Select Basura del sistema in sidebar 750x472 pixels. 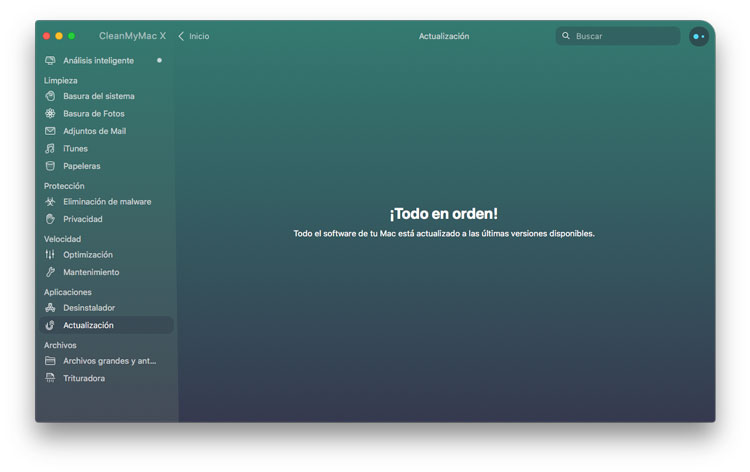(106, 96)
